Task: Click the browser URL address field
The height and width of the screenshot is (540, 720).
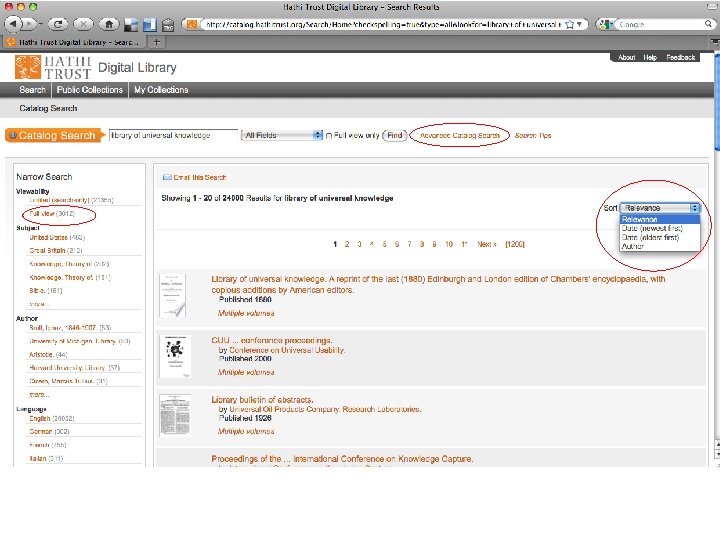Action: [382, 24]
